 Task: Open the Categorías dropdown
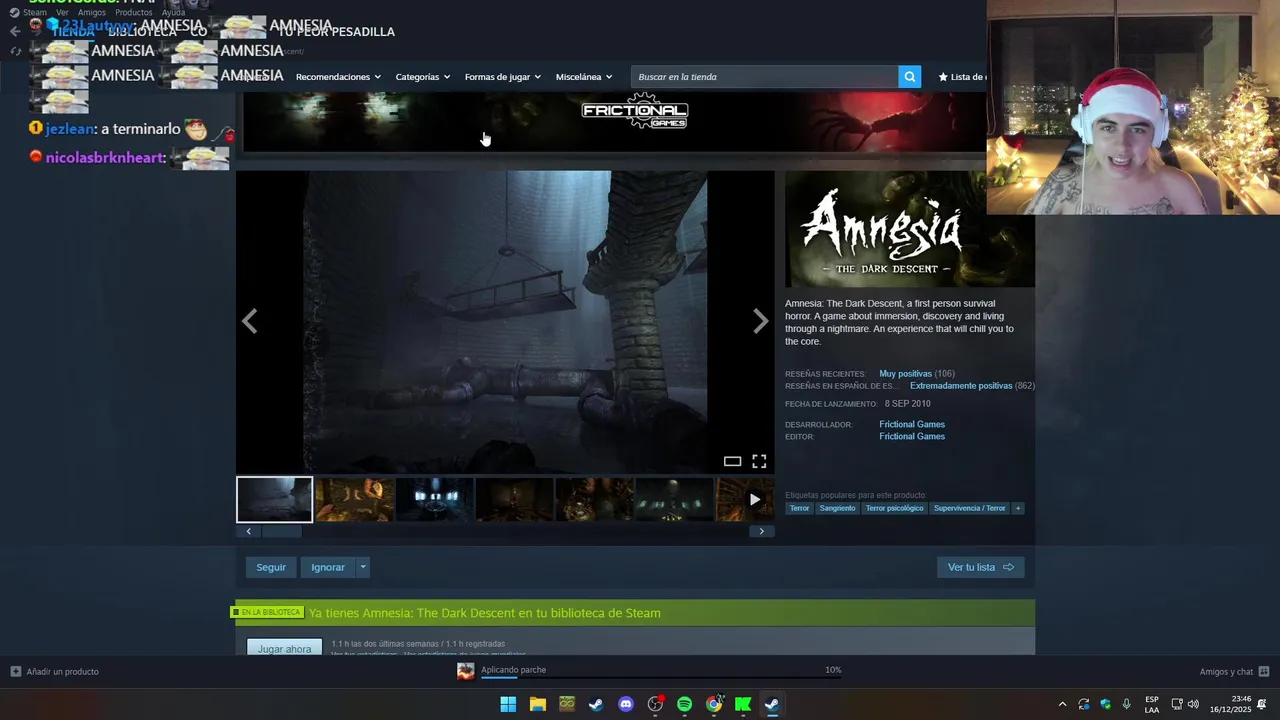tap(422, 77)
